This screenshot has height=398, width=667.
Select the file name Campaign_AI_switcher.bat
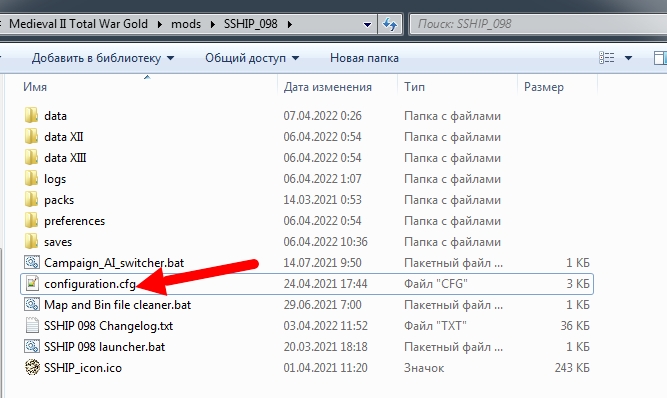[x=114, y=263]
